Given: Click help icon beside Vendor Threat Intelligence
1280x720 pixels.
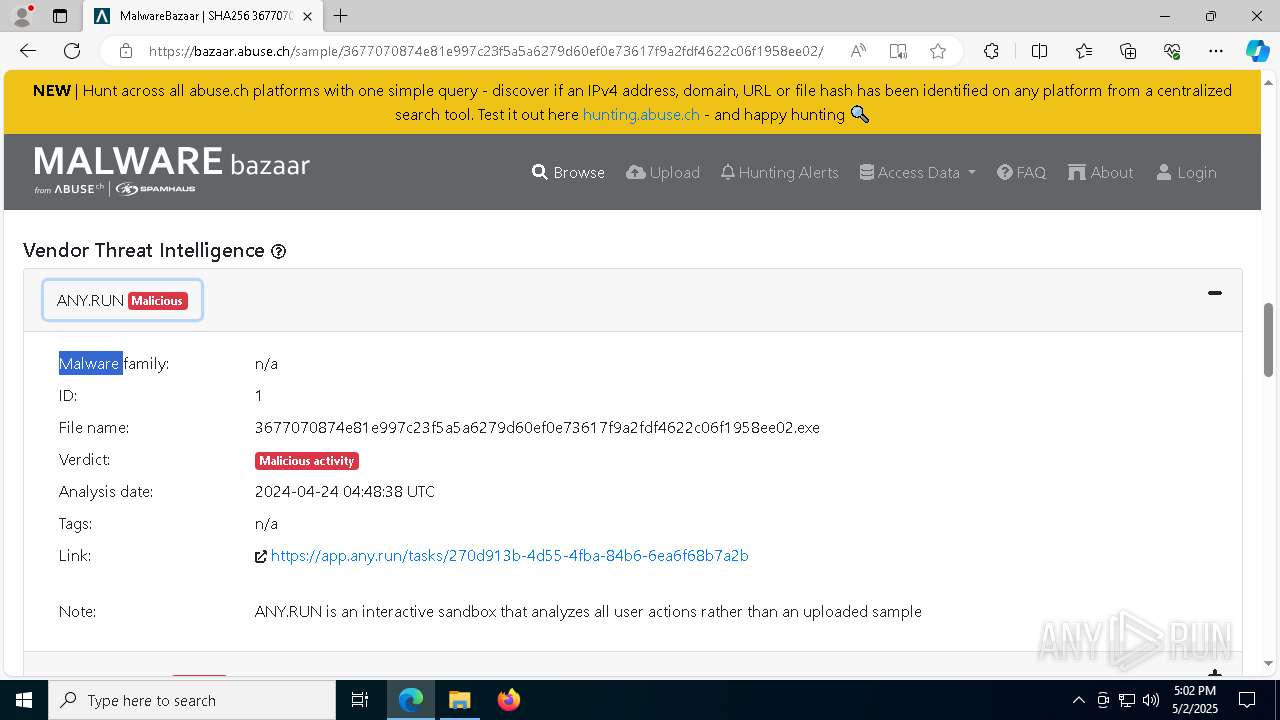Looking at the screenshot, I should tap(279, 252).
